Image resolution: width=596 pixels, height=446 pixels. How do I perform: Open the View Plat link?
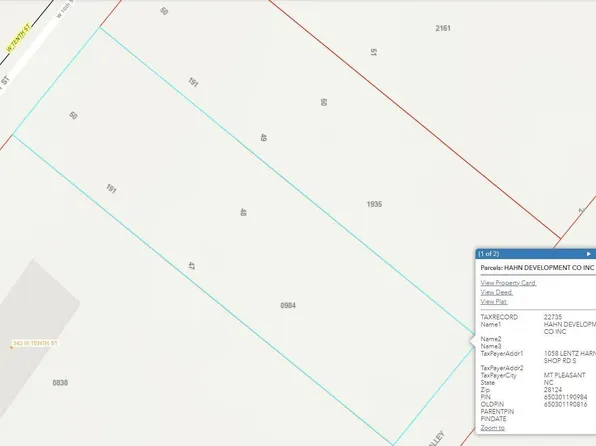[x=494, y=302]
